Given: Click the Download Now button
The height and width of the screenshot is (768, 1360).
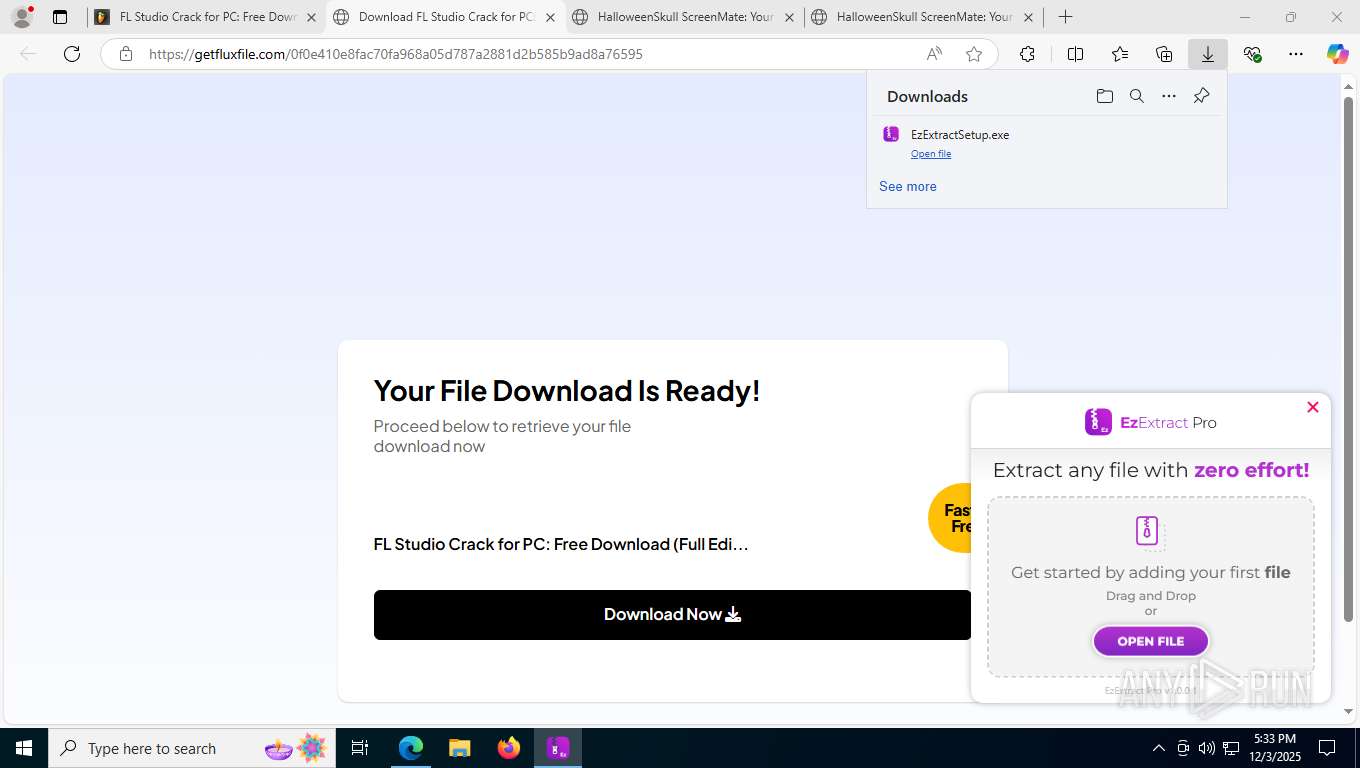Looking at the screenshot, I should (672, 615).
